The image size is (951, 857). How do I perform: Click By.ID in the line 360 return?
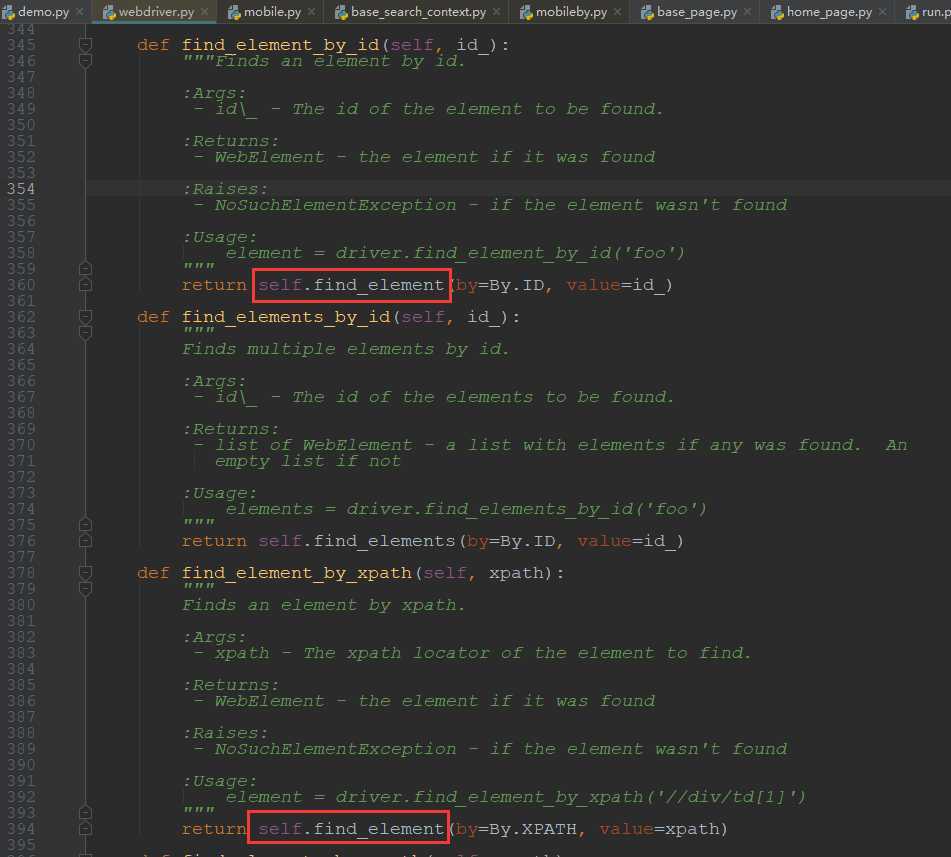[x=517, y=285]
